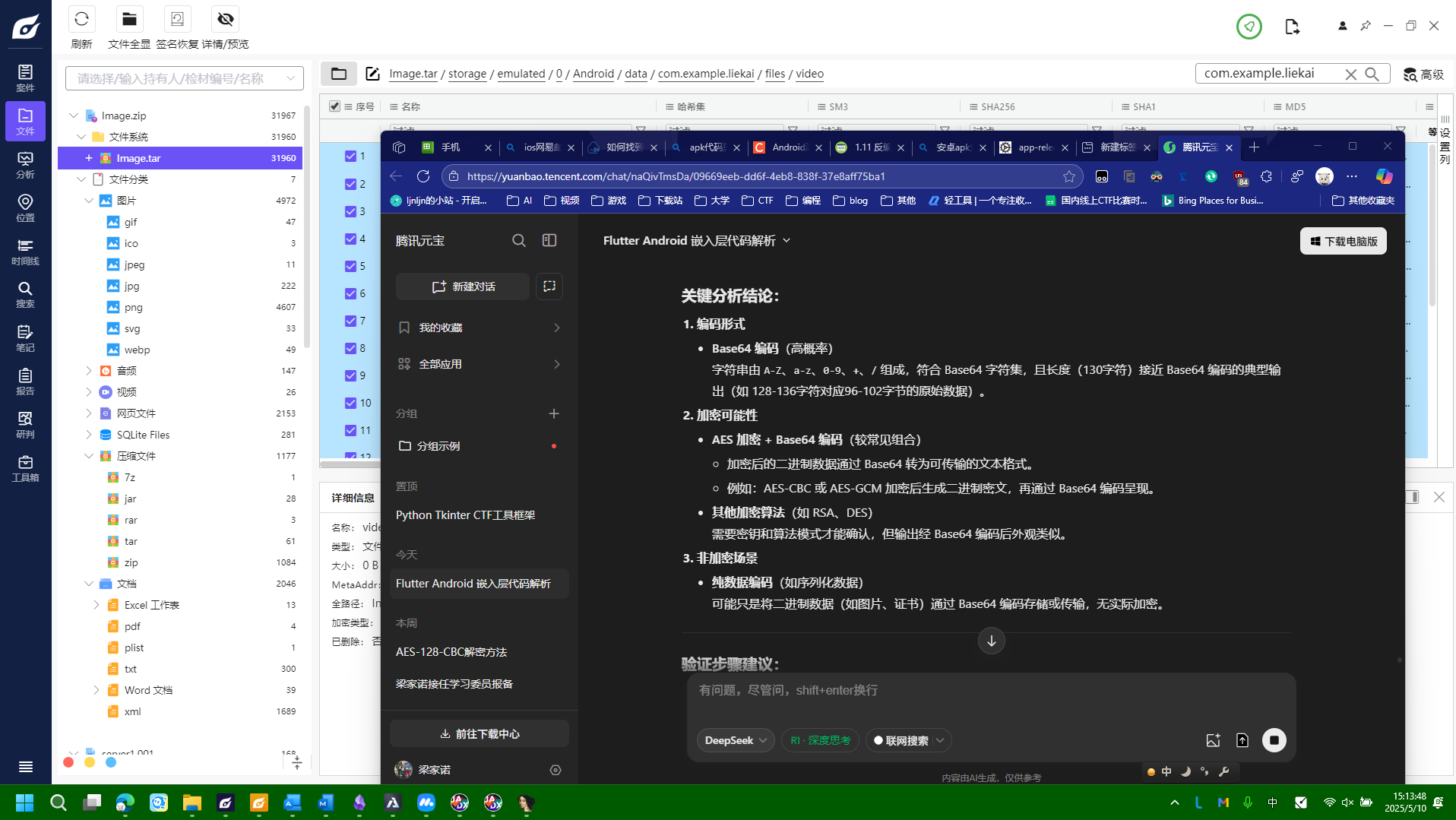This screenshot has width=1456, height=820.
Task: Click the search magnifier in com.example.liekai box
Action: click(1372, 74)
